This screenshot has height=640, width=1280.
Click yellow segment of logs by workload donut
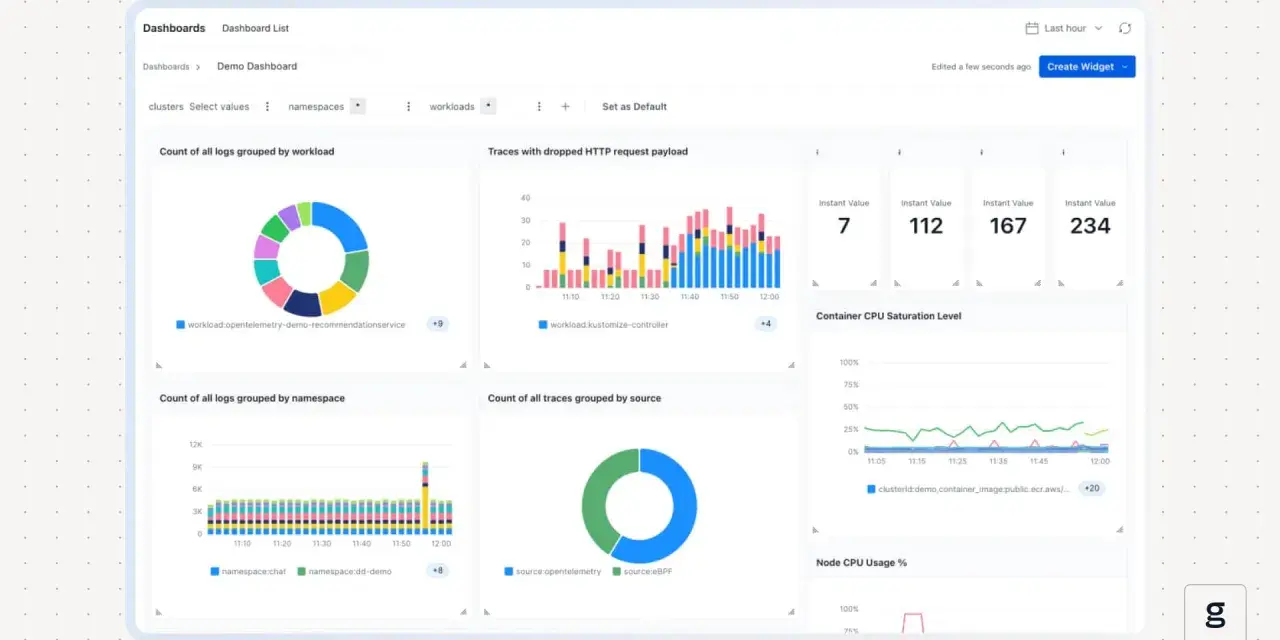[x=337, y=297]
